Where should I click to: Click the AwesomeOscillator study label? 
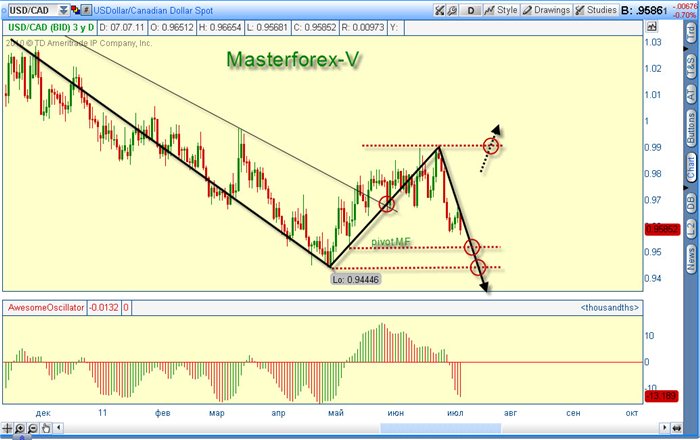46,307
